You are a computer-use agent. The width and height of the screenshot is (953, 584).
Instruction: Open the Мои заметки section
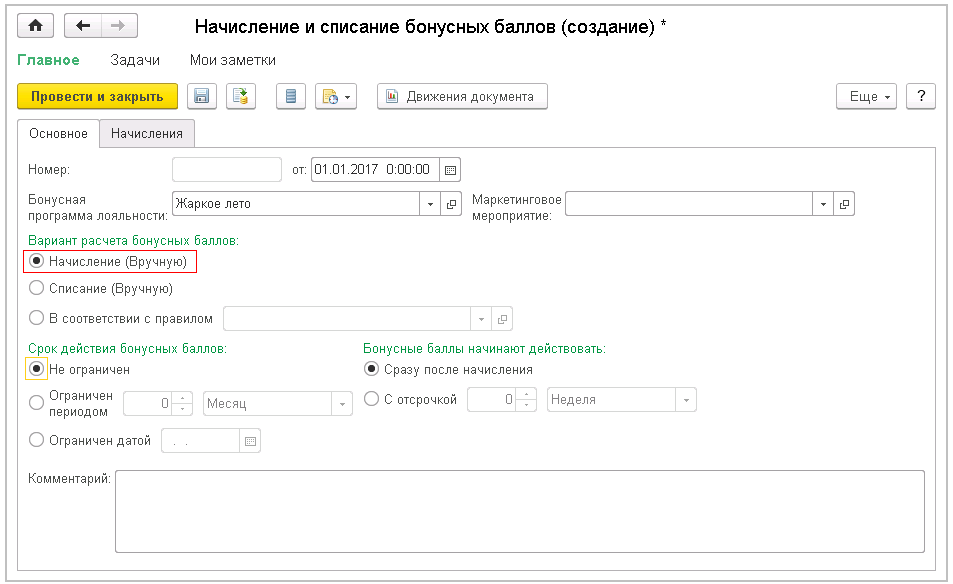pyautogui.click(x=233, y=60)
